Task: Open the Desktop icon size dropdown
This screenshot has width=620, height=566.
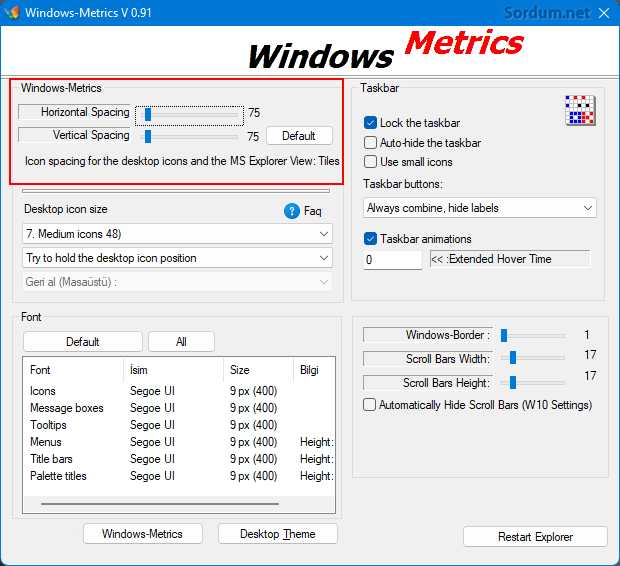Action: (x=177, y=234)
